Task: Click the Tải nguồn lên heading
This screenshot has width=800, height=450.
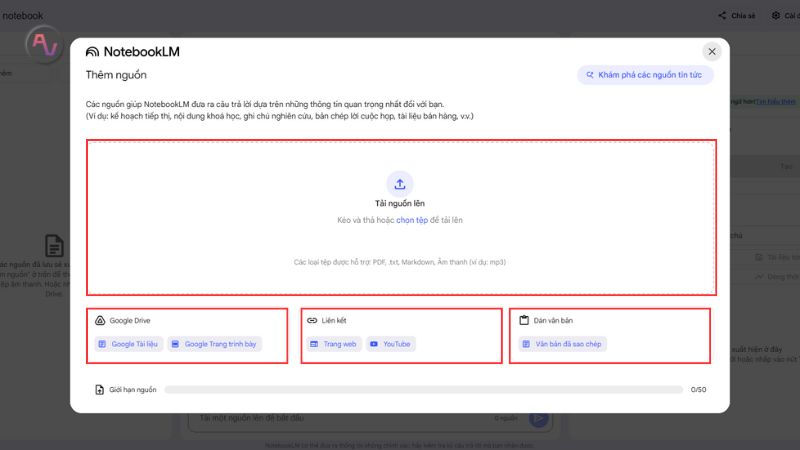Action: [400, 204]
